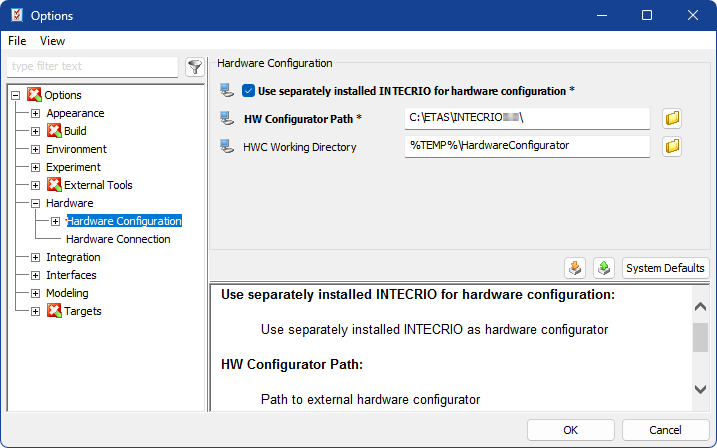Uncheck Use separately installed INTECRIO checkbox

[248, 91]
